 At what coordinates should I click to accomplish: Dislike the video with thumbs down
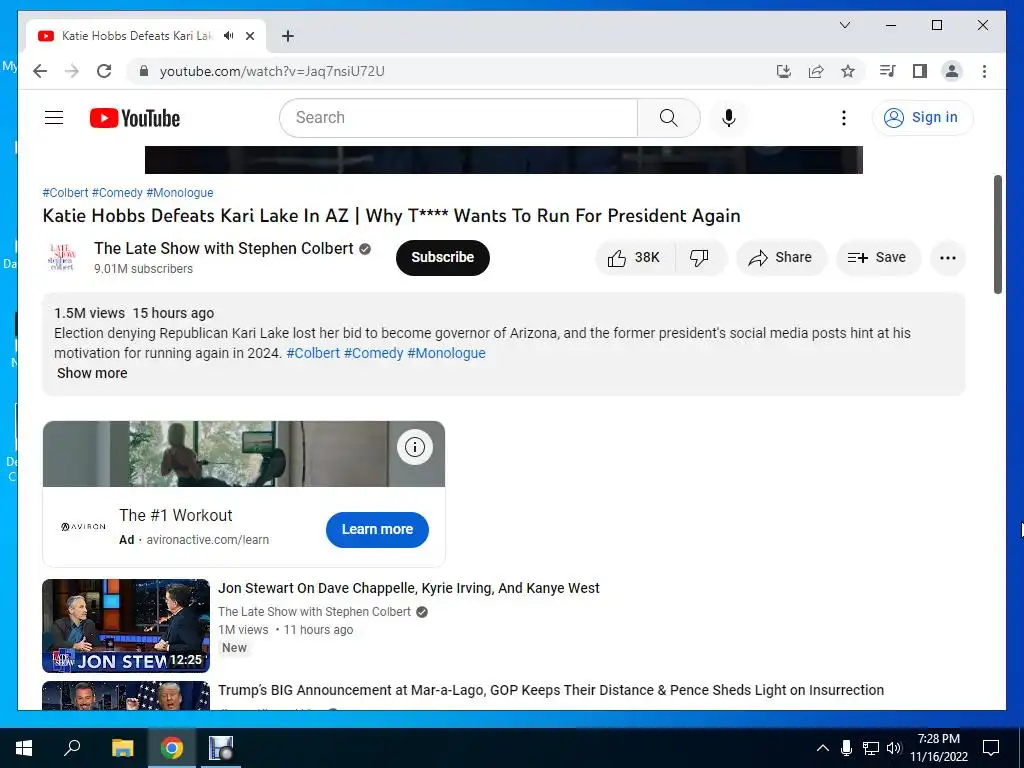[x=699, y=257]
